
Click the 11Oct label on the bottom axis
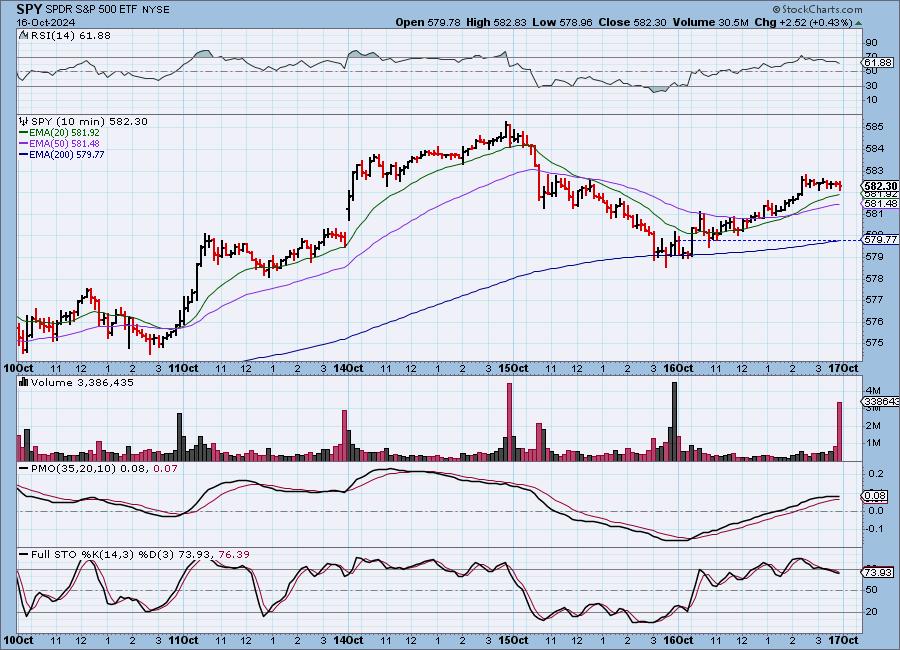coord(183,640)
